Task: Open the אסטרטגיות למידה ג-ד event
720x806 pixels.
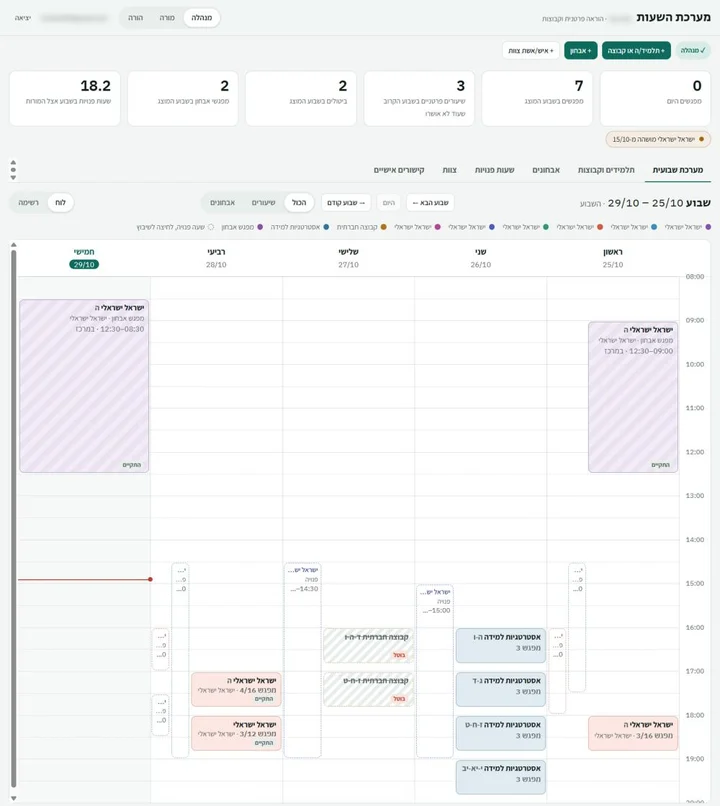Action: pos(500,689)
